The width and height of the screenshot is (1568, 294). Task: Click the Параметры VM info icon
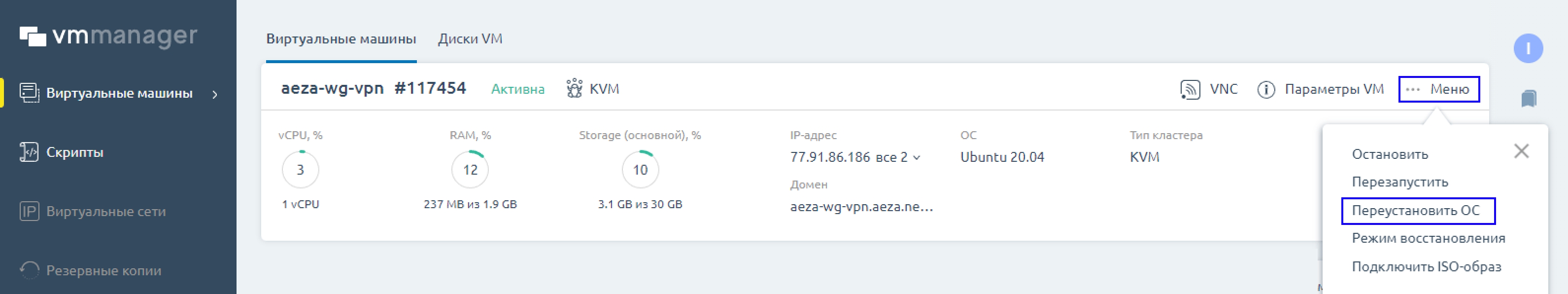pos(1266,90)
